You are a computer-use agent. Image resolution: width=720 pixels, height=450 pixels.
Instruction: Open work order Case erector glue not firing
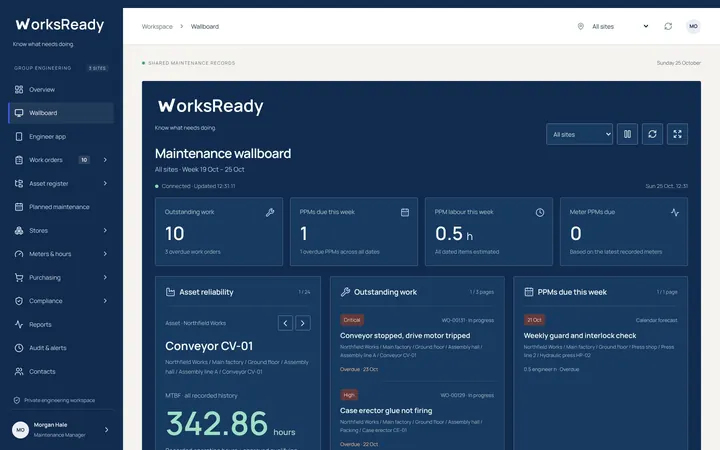(x=386, y=411)
